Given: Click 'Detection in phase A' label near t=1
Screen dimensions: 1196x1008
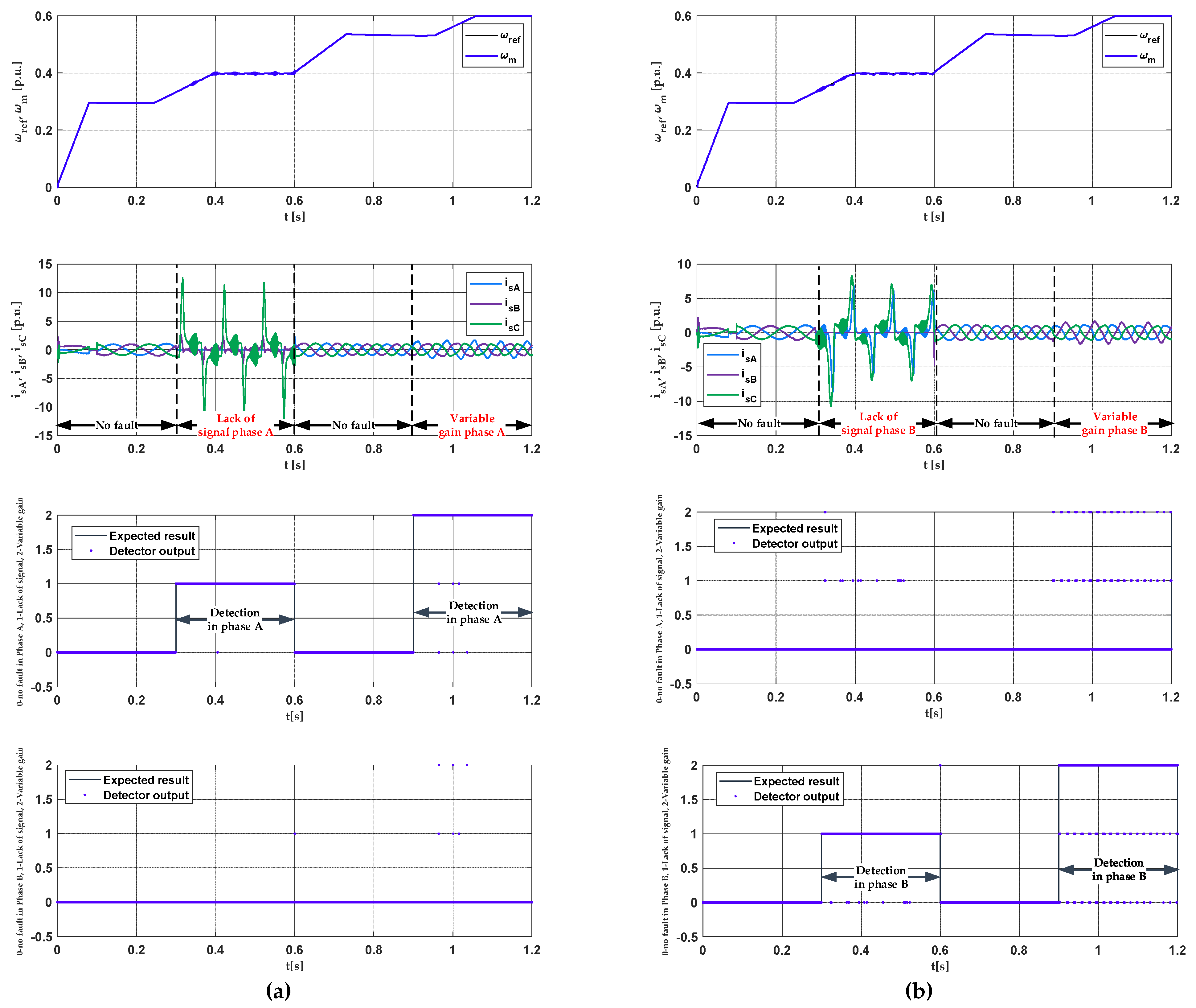Looking at the screenshot, I should pyautogui.click(x=473, y=612).
